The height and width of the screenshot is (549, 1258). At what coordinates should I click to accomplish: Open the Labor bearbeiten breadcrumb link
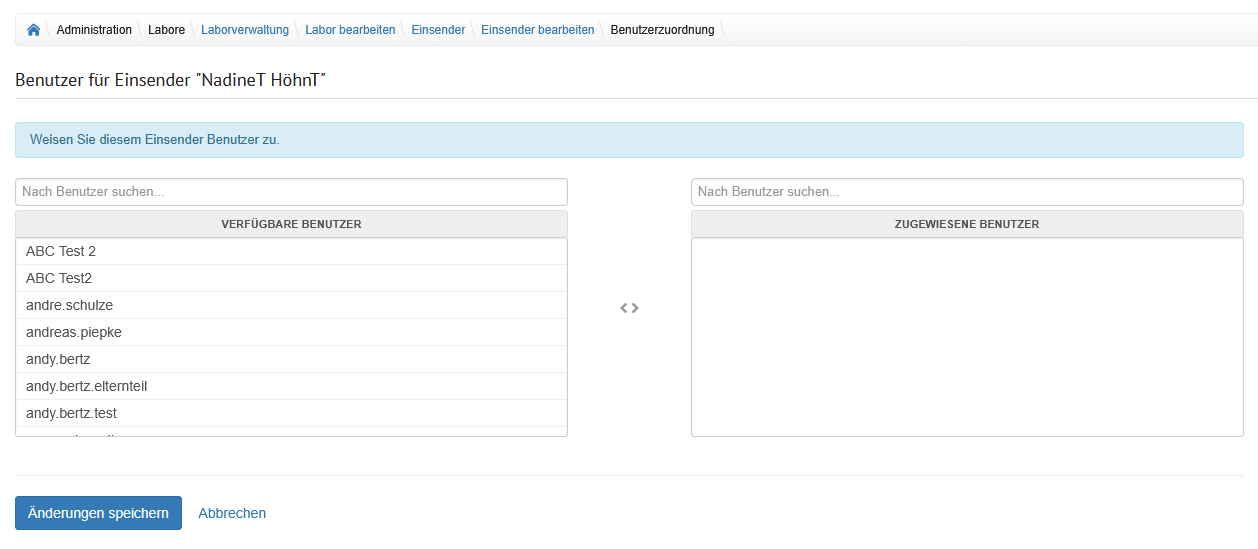[x=350, y=30]
